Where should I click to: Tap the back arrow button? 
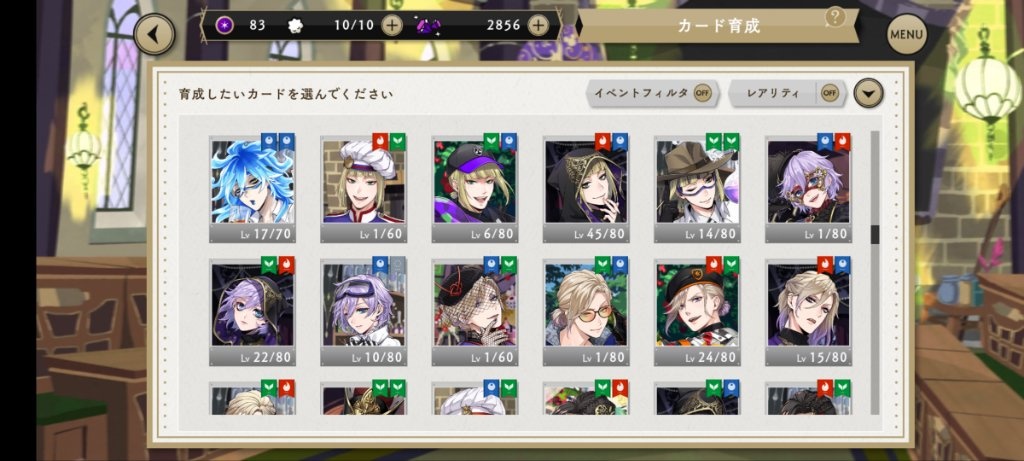(x=154, y=34)
